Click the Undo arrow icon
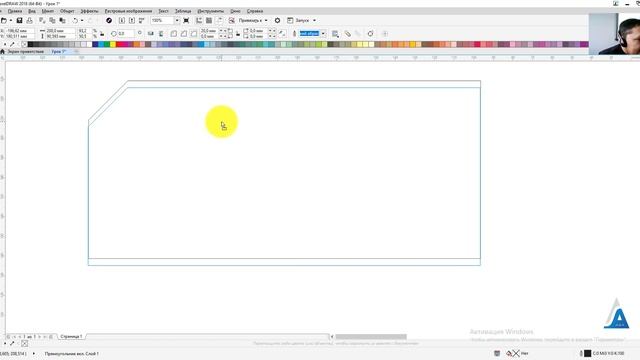This screenshot has height=360, width=640. [x=75, y=20]
